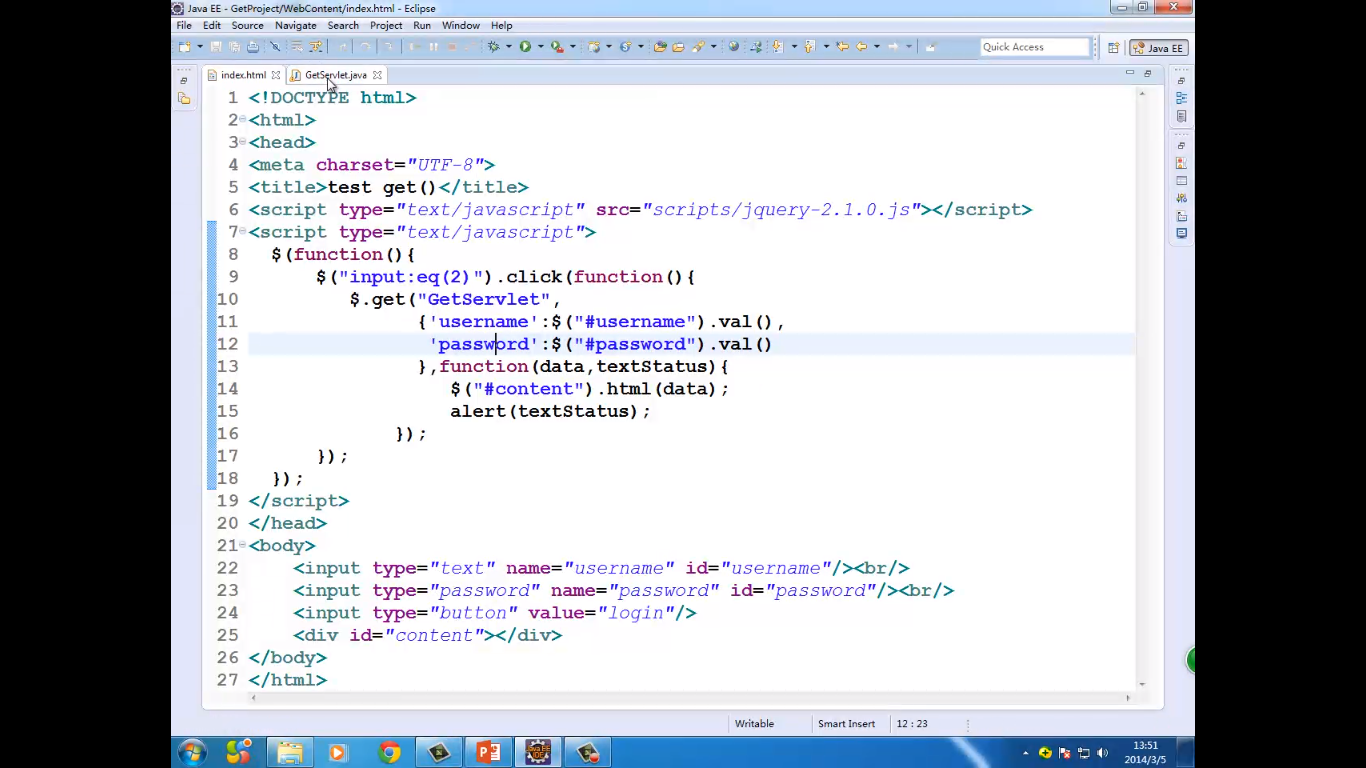Screen dimensions: 1366x768
Task: Click the Open Perspective icon
Action: click(1113, 47)
